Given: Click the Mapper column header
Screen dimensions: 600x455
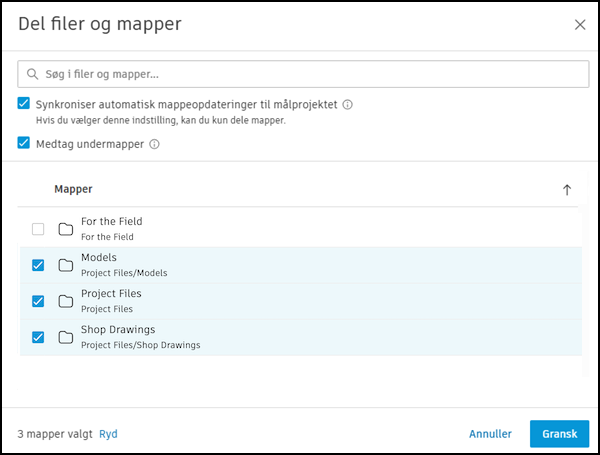Looking at the screenshot, I should (x=73, y=189).
